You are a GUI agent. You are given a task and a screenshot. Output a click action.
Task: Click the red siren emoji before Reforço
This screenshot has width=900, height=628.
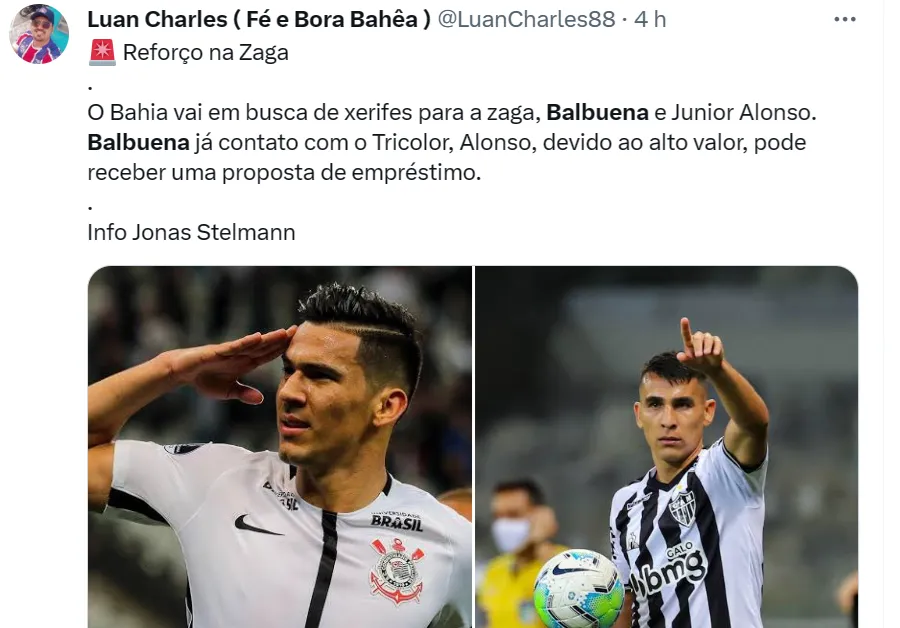tap(103, 53)
